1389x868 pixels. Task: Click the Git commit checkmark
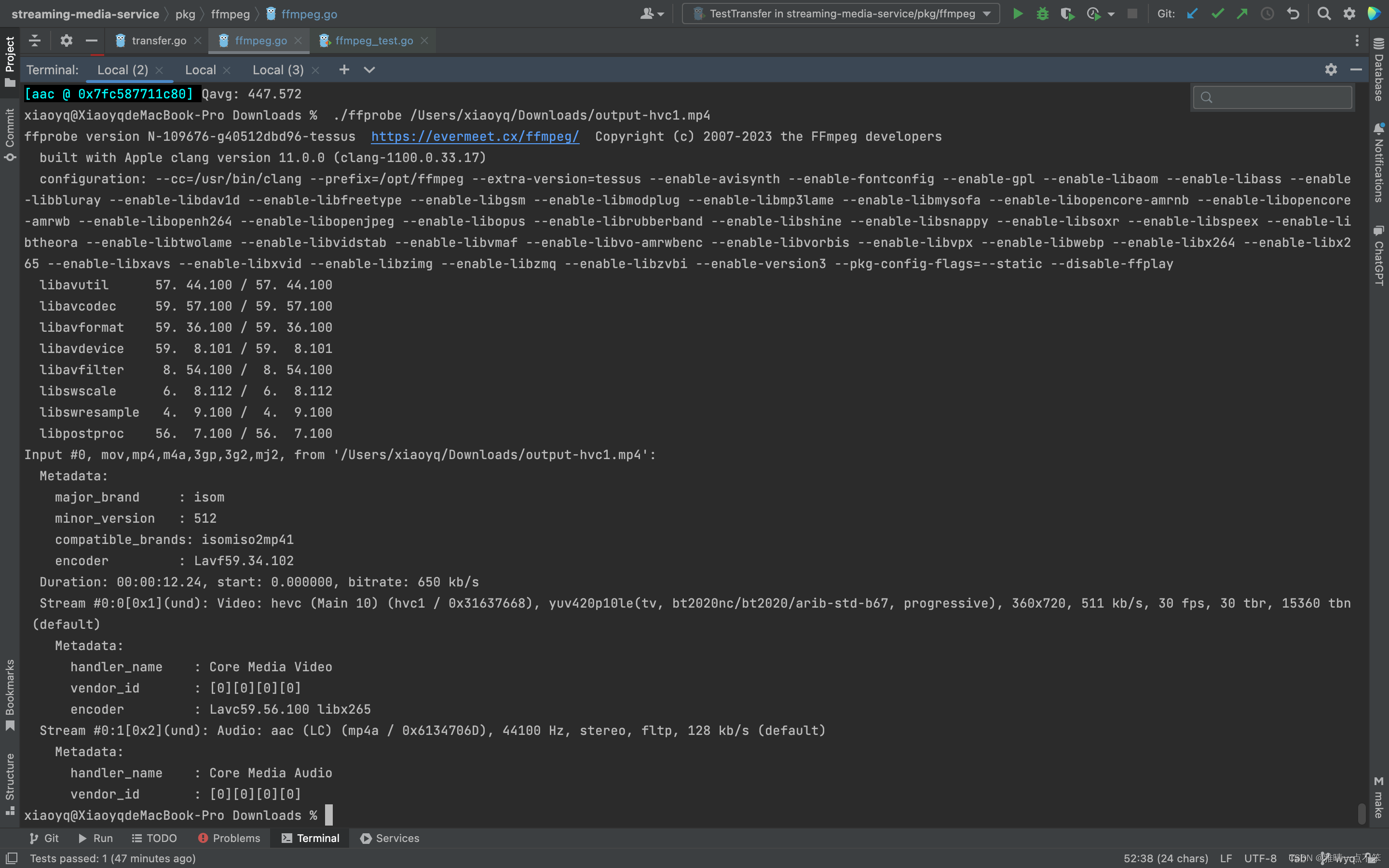click(1217, 14)
